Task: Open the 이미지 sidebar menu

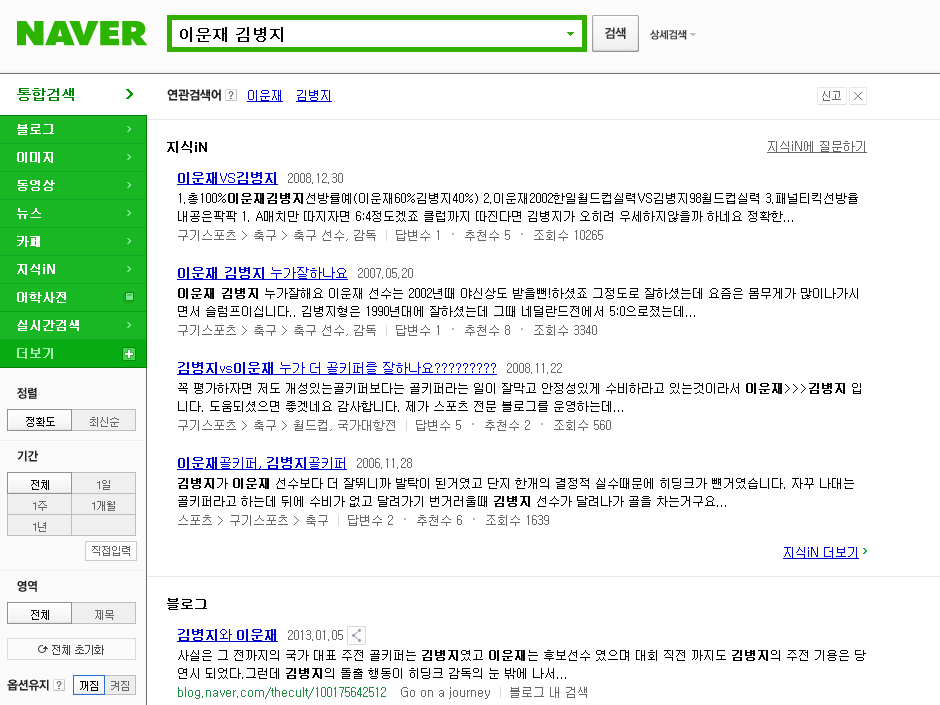Action: point(73,157)
